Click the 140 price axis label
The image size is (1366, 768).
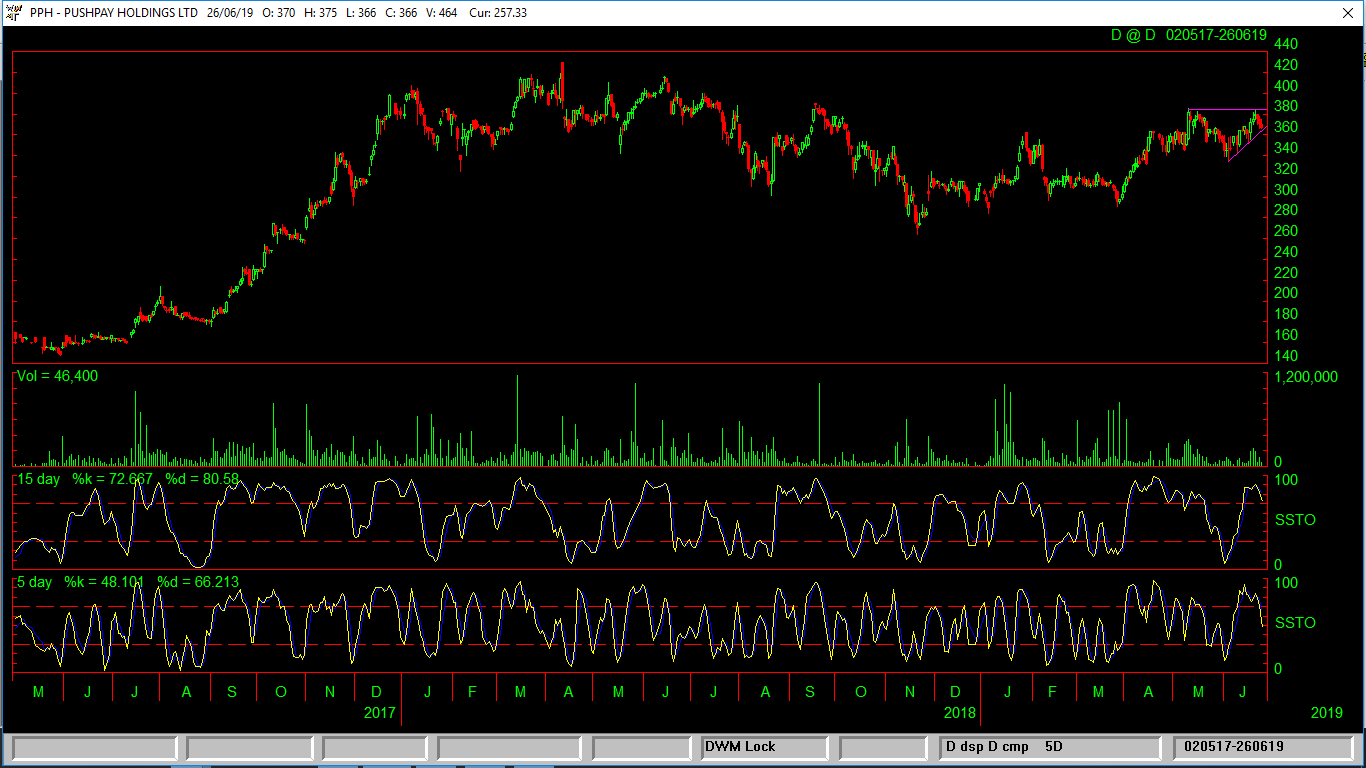pos(1286,356)
